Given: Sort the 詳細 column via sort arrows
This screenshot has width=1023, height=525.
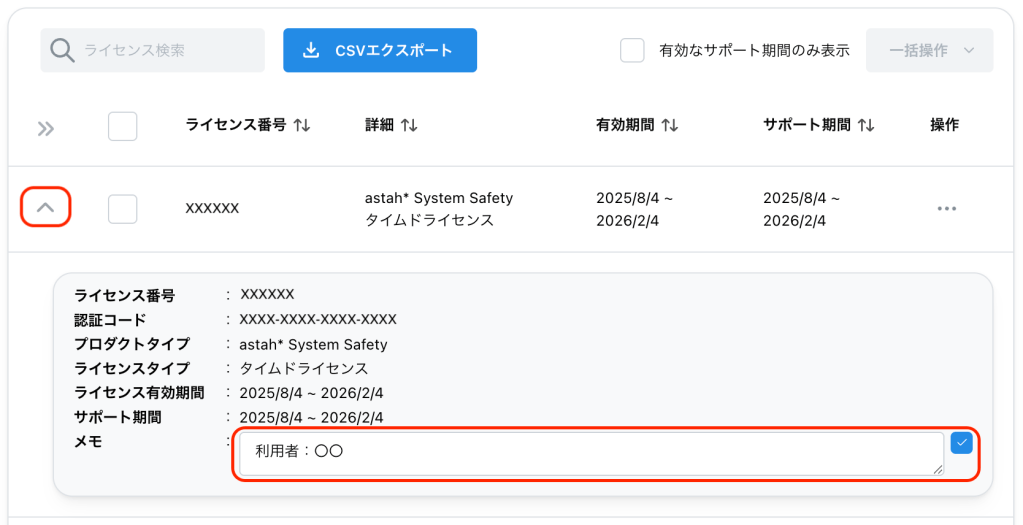Looking at the screenshot, I should [x=409, y=126].
